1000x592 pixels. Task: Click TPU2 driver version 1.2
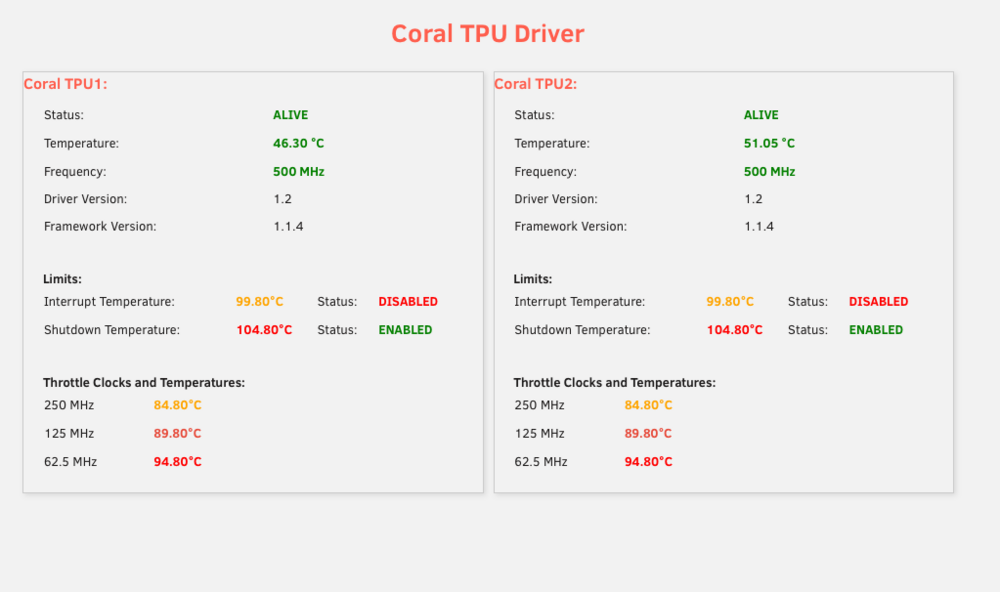coord(753,199)
